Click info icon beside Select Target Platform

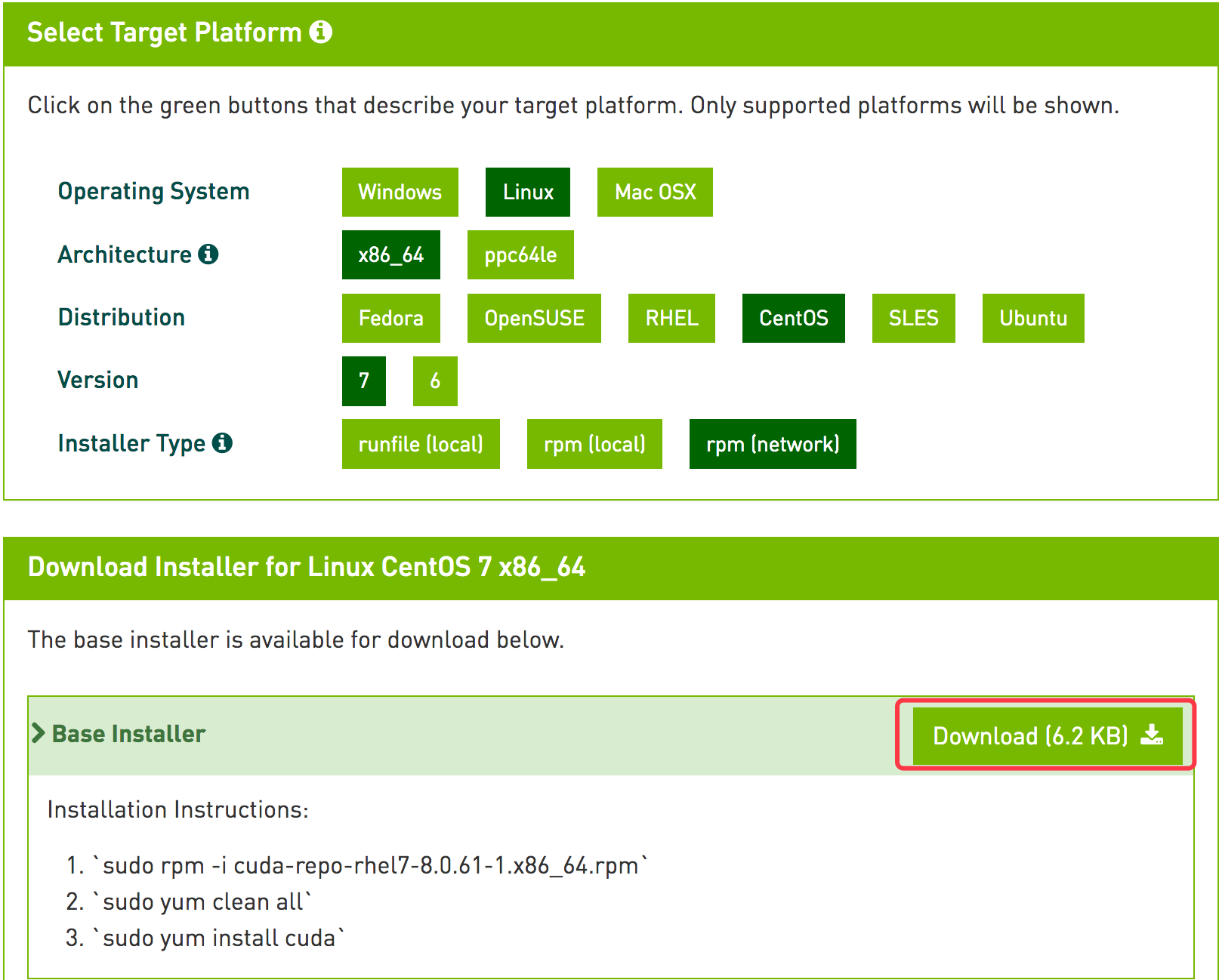click(321, 32)
